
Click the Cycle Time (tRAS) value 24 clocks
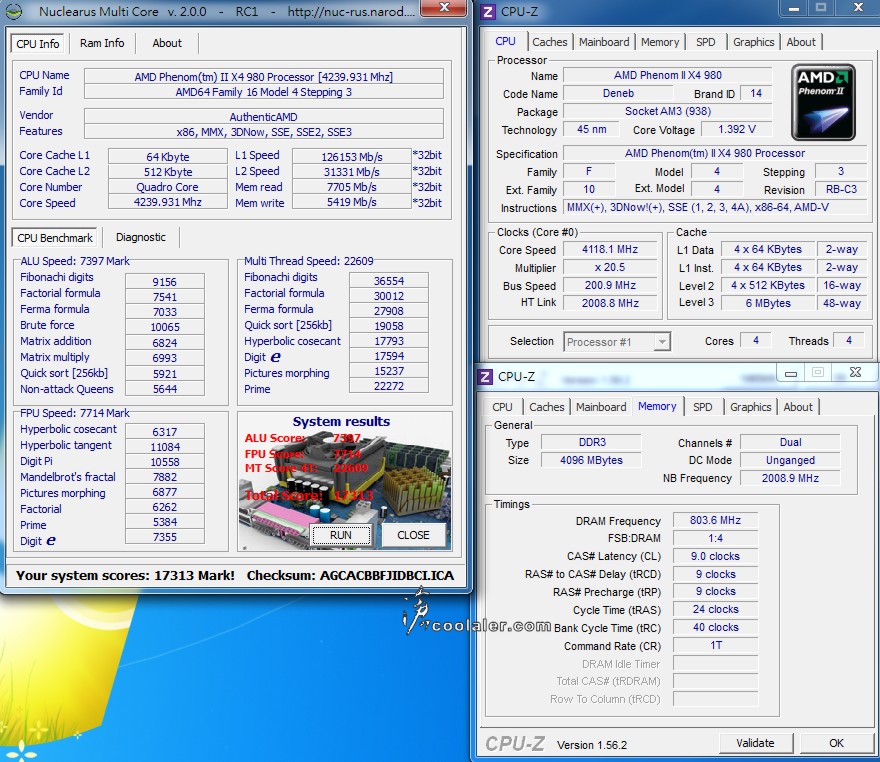tap(715, 609)
